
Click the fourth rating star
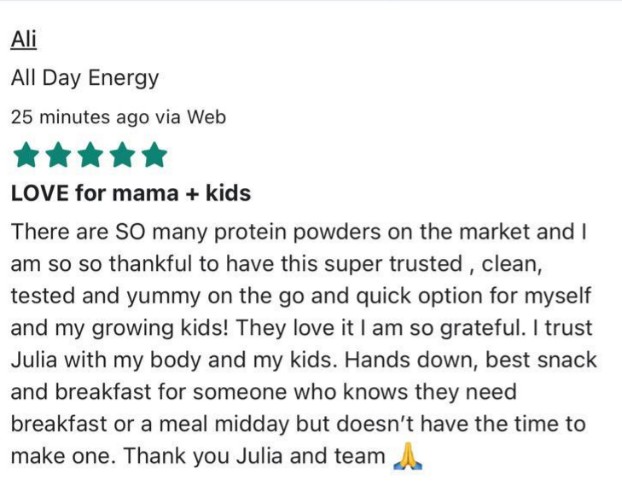click(122, 155)
